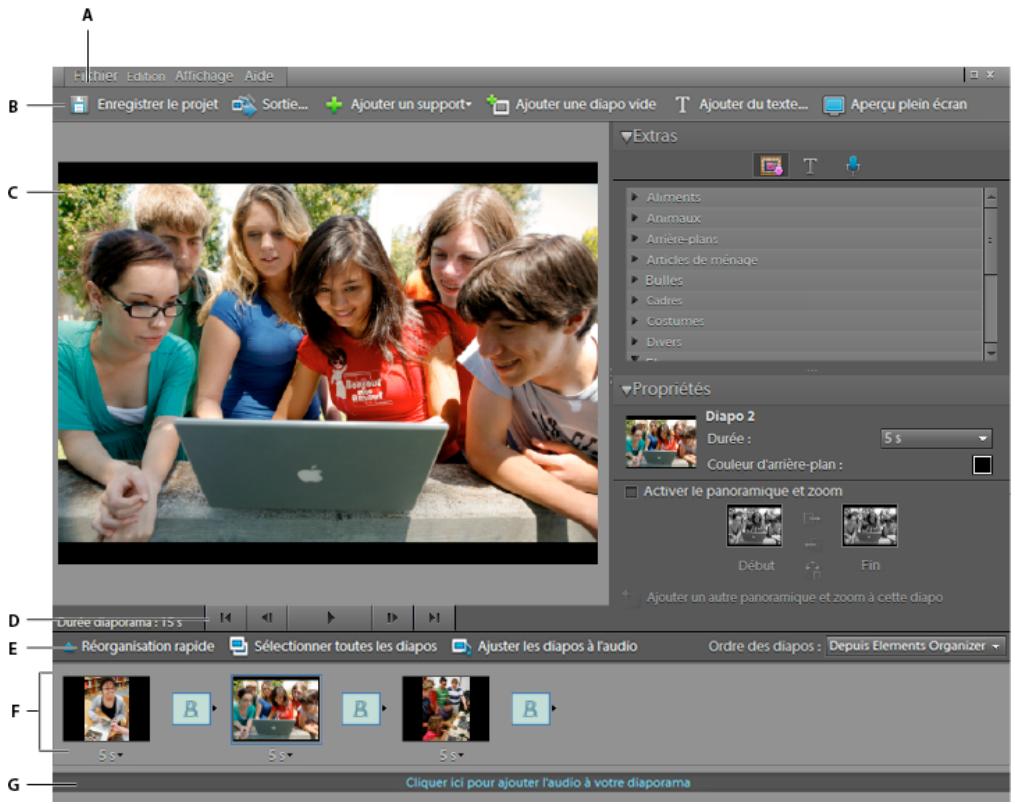Viewport: 1015px width, 804px height.
Task: Go to last slide button
Action: [434, 618]
